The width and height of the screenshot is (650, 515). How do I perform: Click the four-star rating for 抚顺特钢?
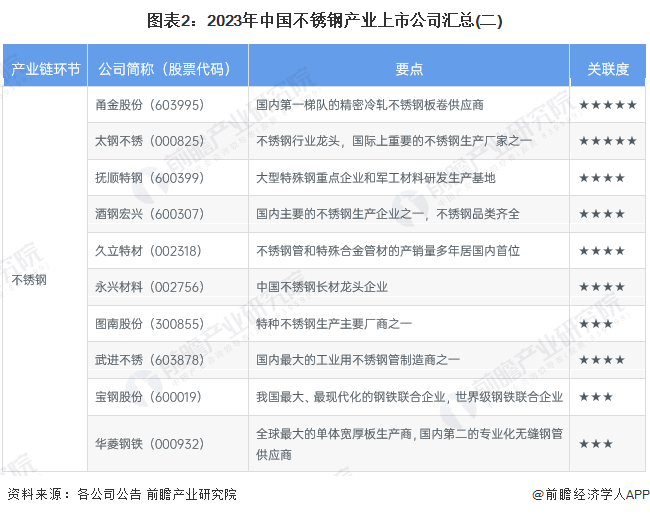point(602,178)
